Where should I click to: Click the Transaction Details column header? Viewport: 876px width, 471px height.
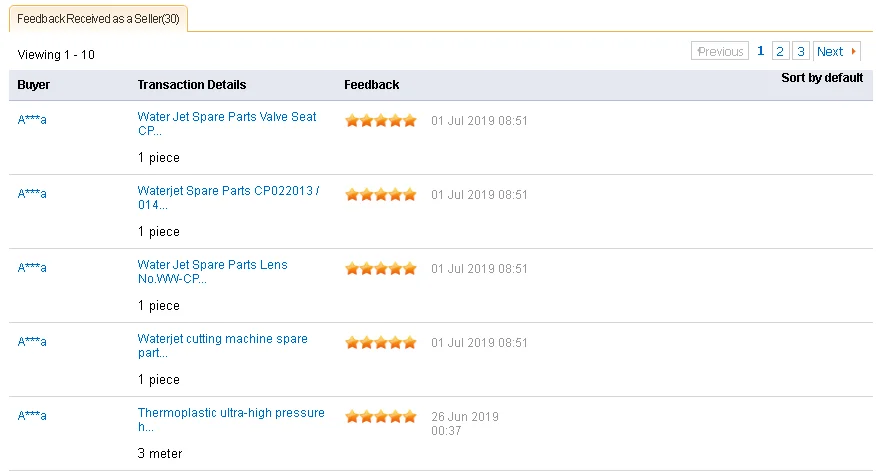192,85
